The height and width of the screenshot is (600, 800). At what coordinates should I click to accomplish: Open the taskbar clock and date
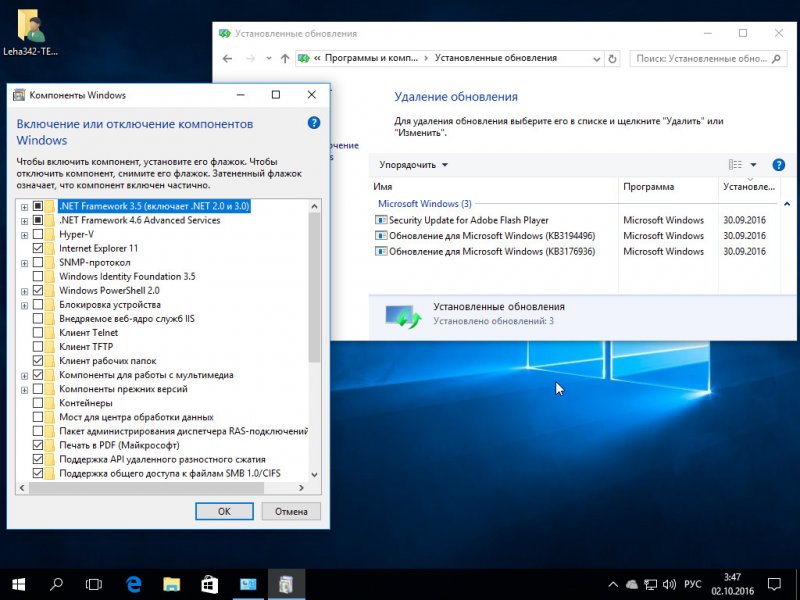coord(733,584)
